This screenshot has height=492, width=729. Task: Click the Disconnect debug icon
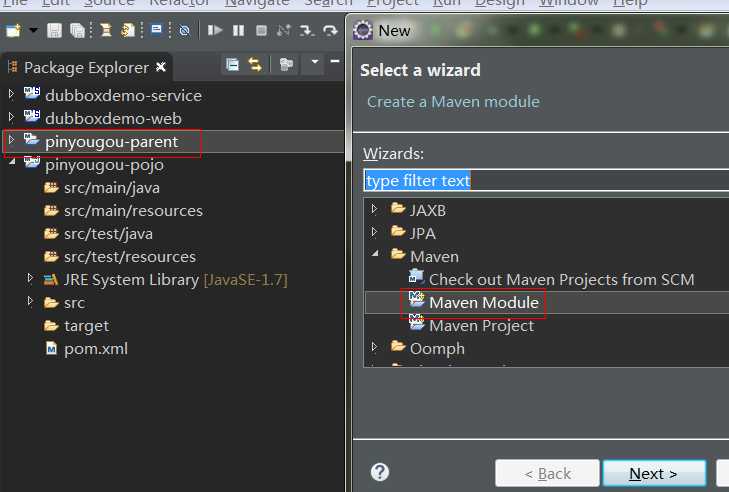click(x=284, y=31)
